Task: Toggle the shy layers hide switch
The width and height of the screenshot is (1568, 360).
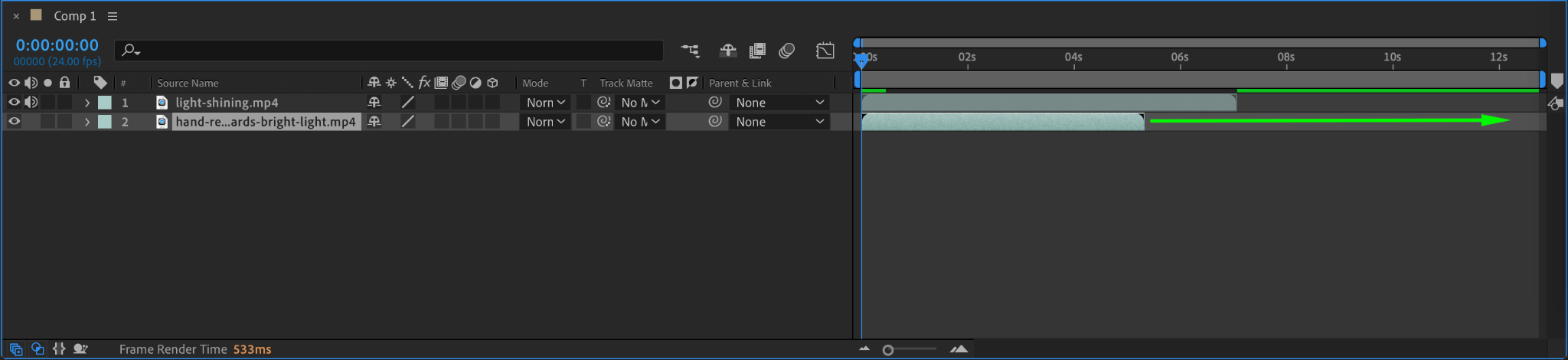Action: click(728, 51)
